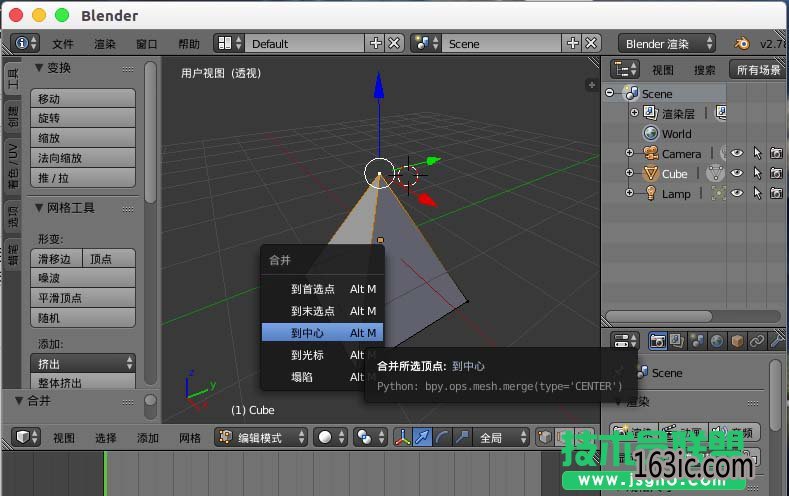
Task: Expand the Lamp tree item
Action: [629, 193]
